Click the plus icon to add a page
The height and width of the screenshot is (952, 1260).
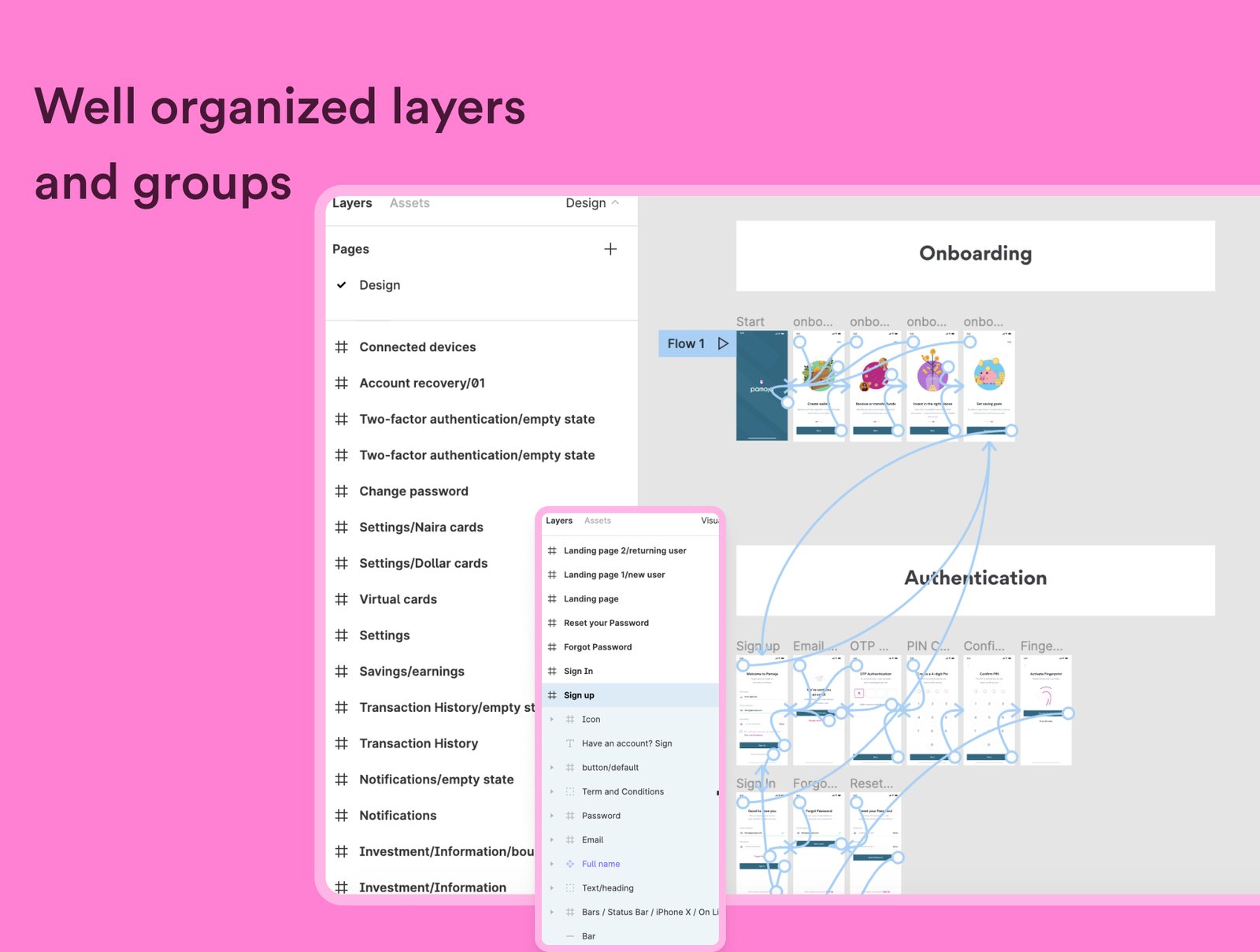[610, 250]
